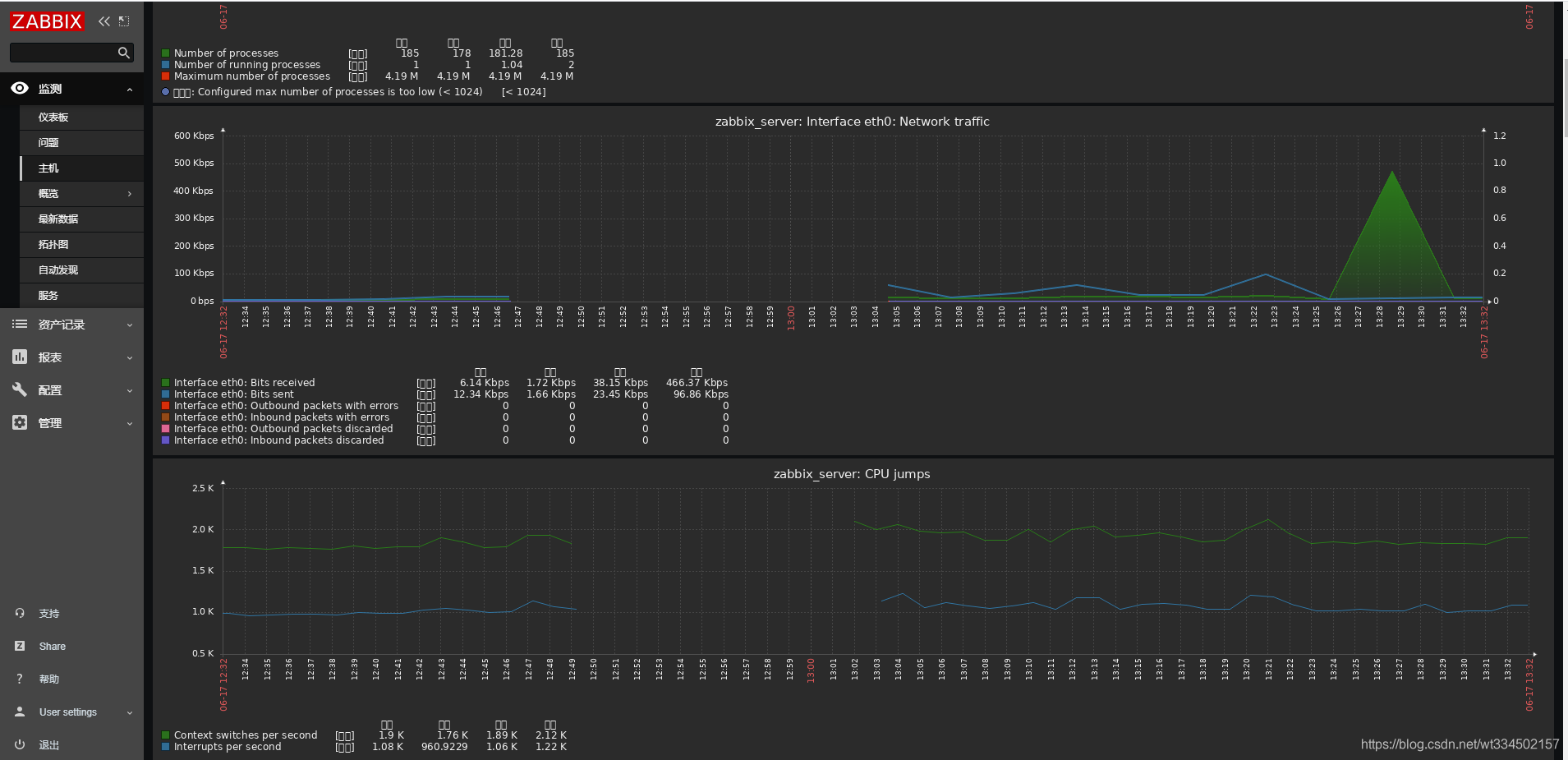Viewport: 1568px width, 760px height.
Task: Click the Sign out power icon
Action: point(20,744)
